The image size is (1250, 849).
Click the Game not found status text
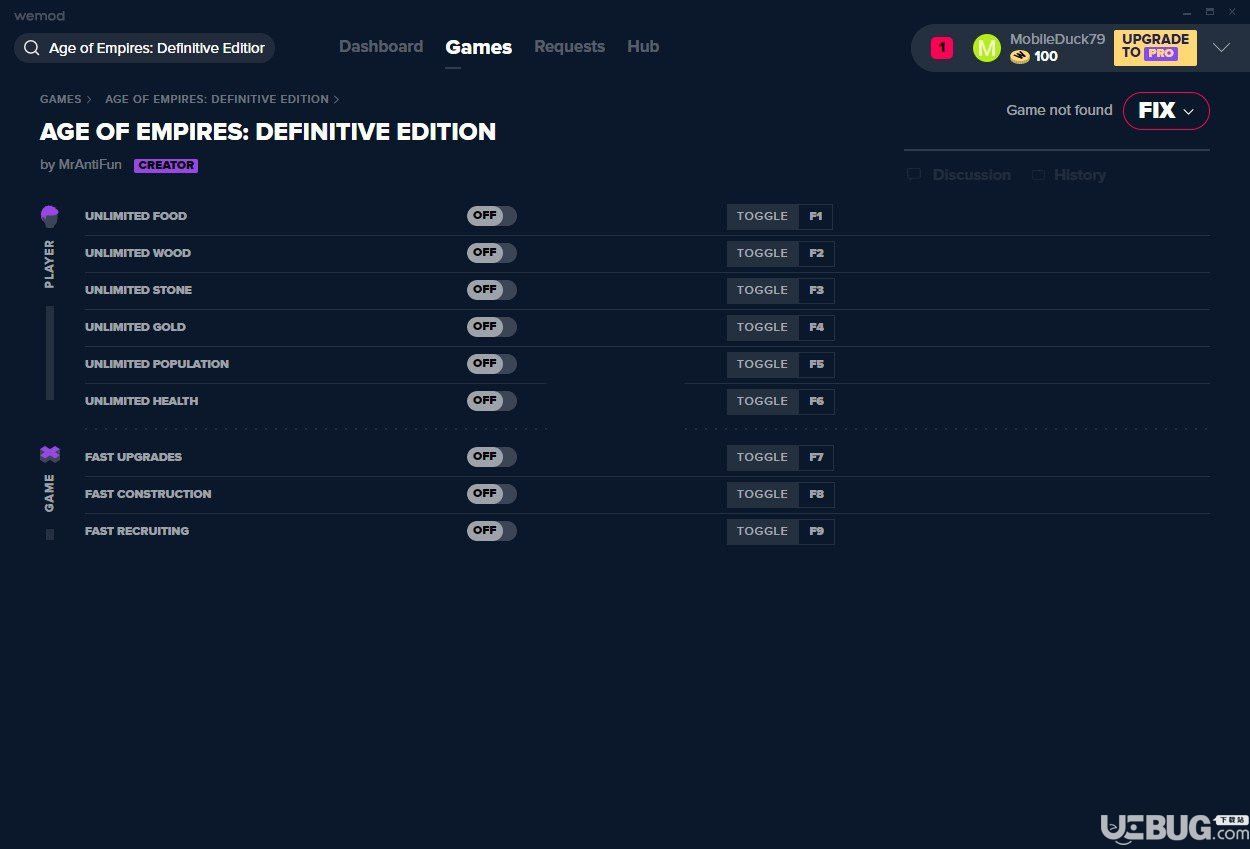1059,110
